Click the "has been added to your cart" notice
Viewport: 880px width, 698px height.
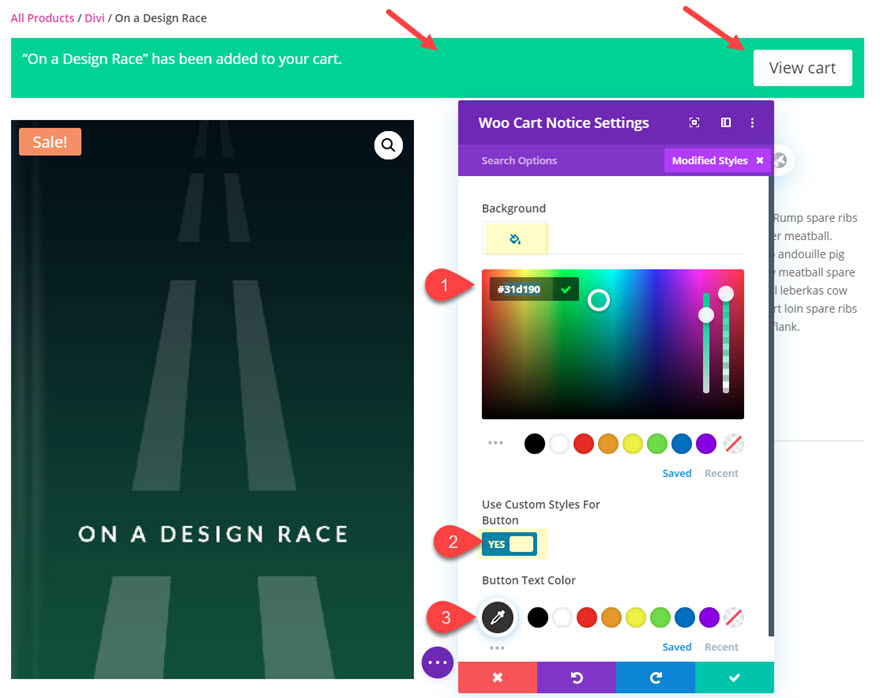point(182,59)
